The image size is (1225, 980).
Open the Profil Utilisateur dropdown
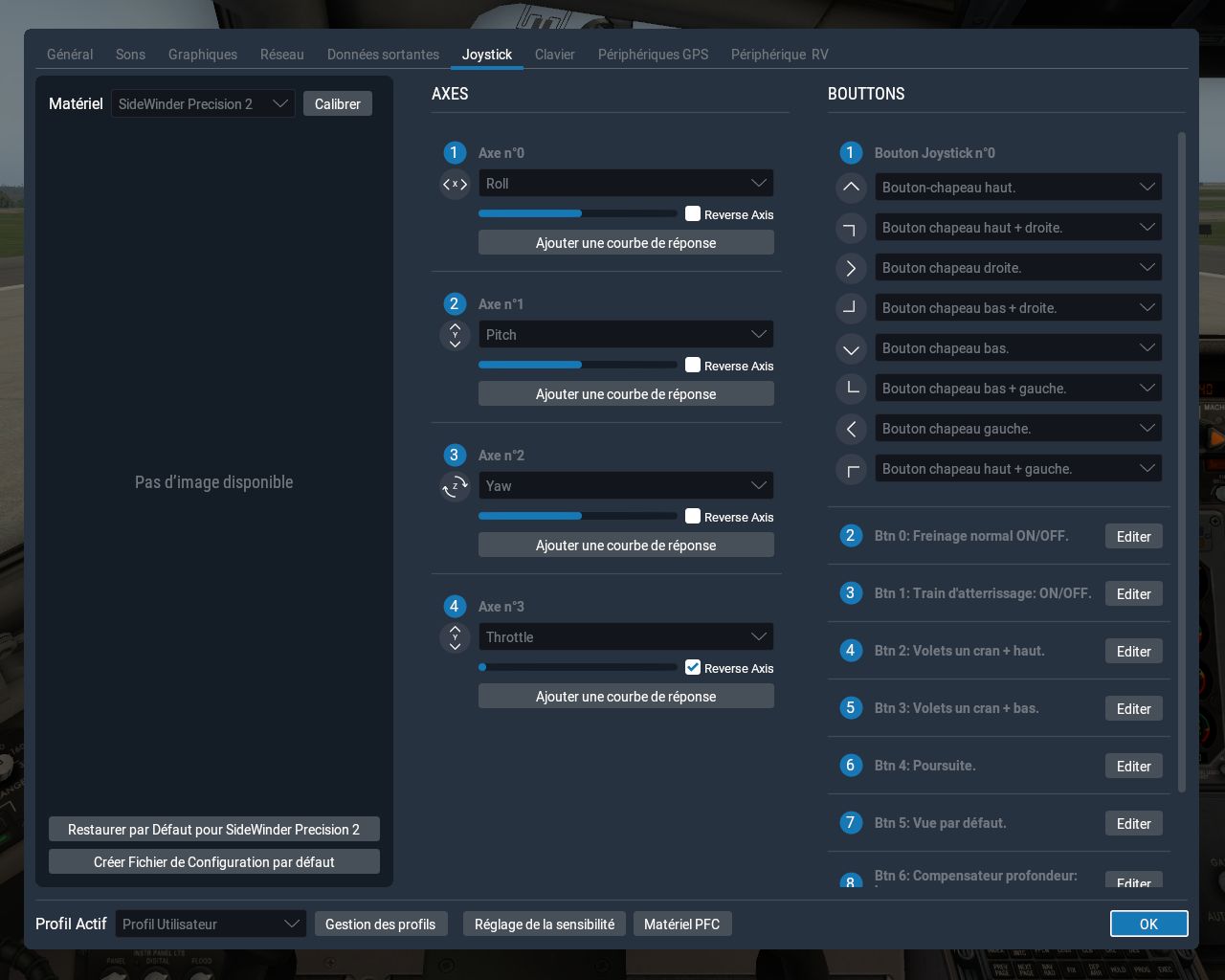211,924
